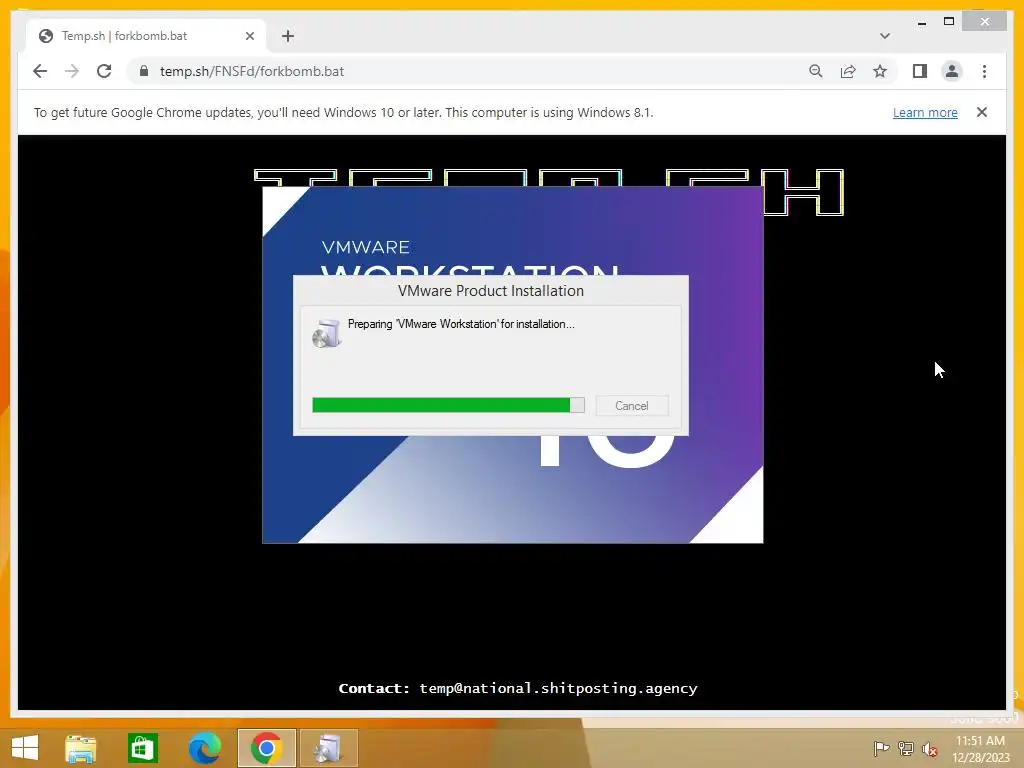
Task: Bookmark this page with the star icon
Action: tap(880, 71)
